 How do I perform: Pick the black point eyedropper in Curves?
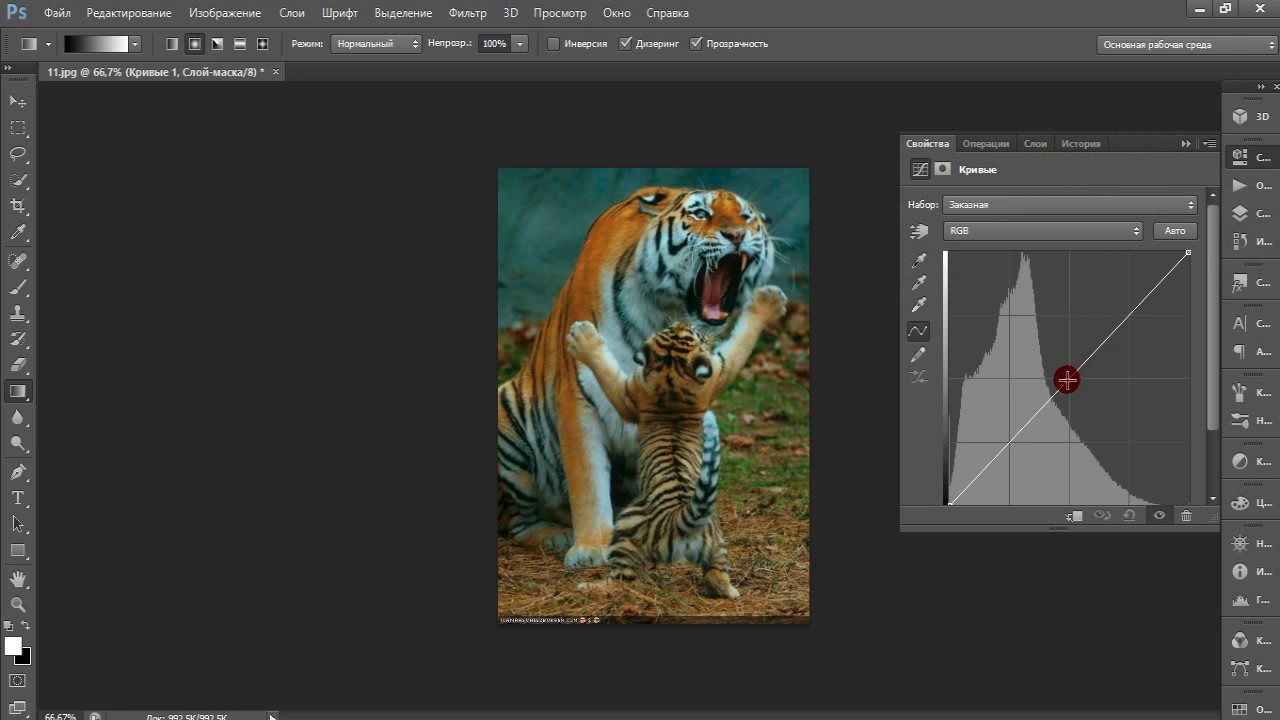coord(919,261)
